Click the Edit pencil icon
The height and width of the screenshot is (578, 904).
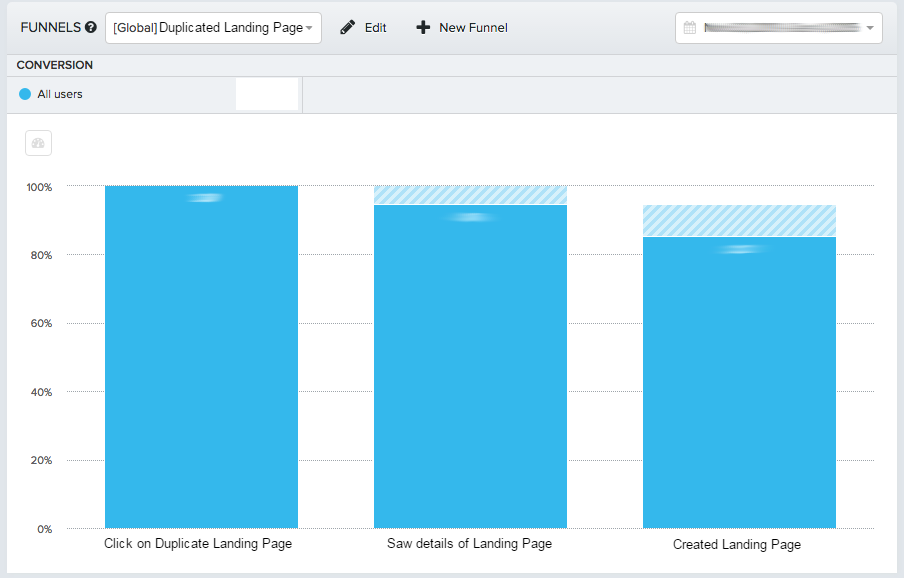348,27
